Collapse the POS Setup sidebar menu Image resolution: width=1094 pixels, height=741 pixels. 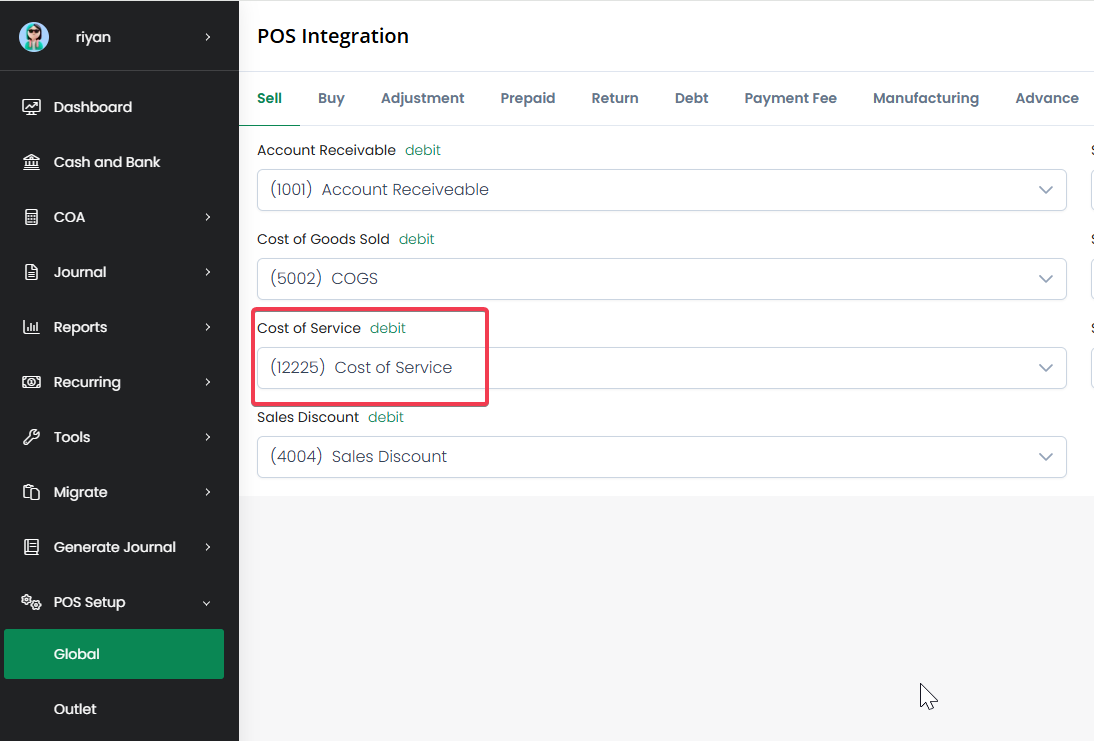tap(207, 603)
